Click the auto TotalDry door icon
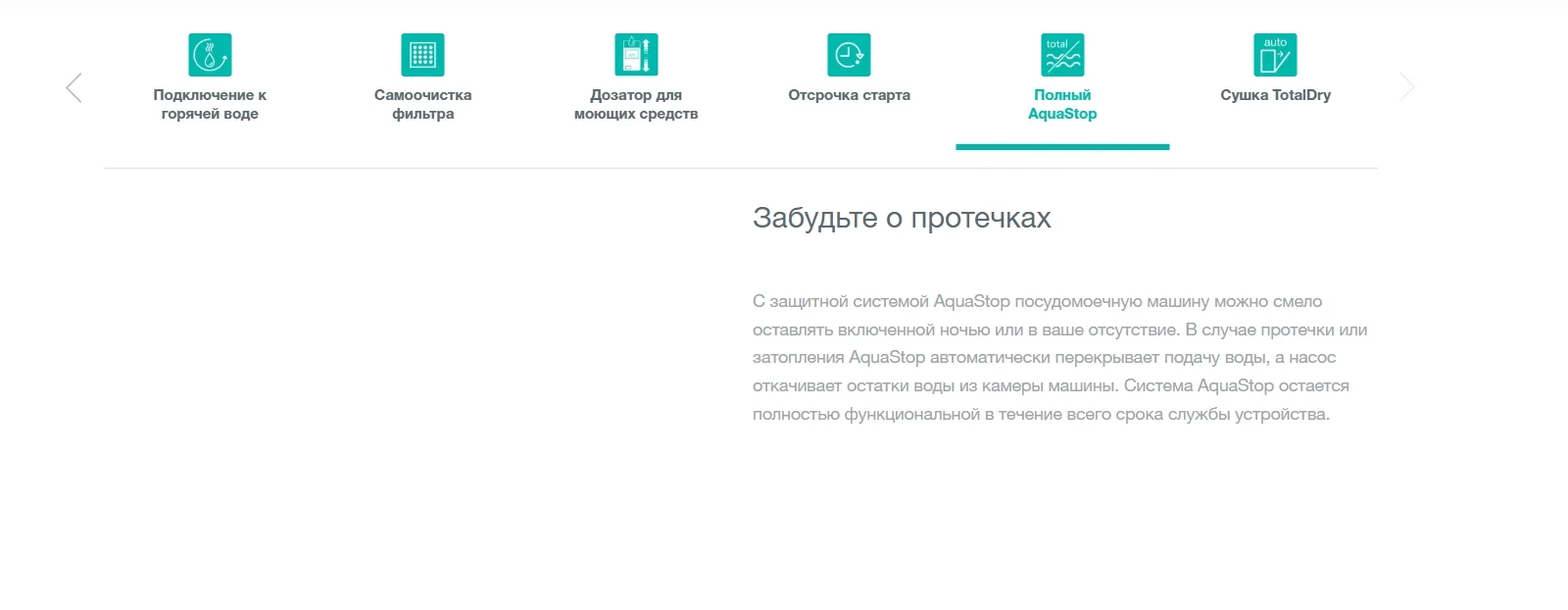 [x=1275, y=55]
